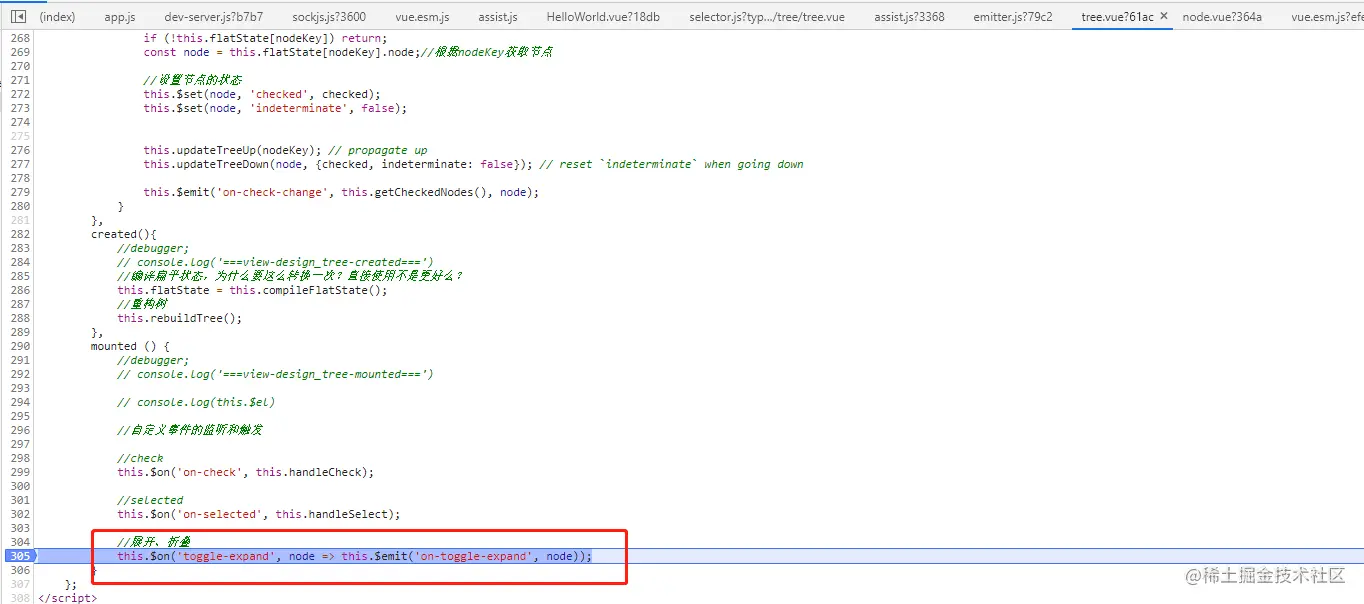Click the 'on-selected' listener line
Viewport: 1364px width, 604px height.
[259, 514]
